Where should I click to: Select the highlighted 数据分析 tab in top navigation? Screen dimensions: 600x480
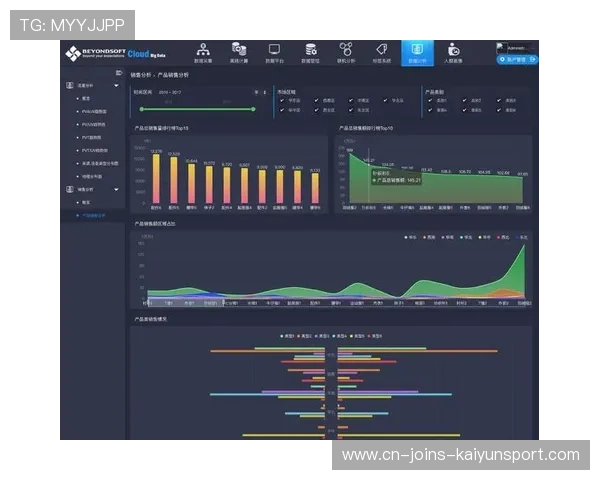pos(417,53)
